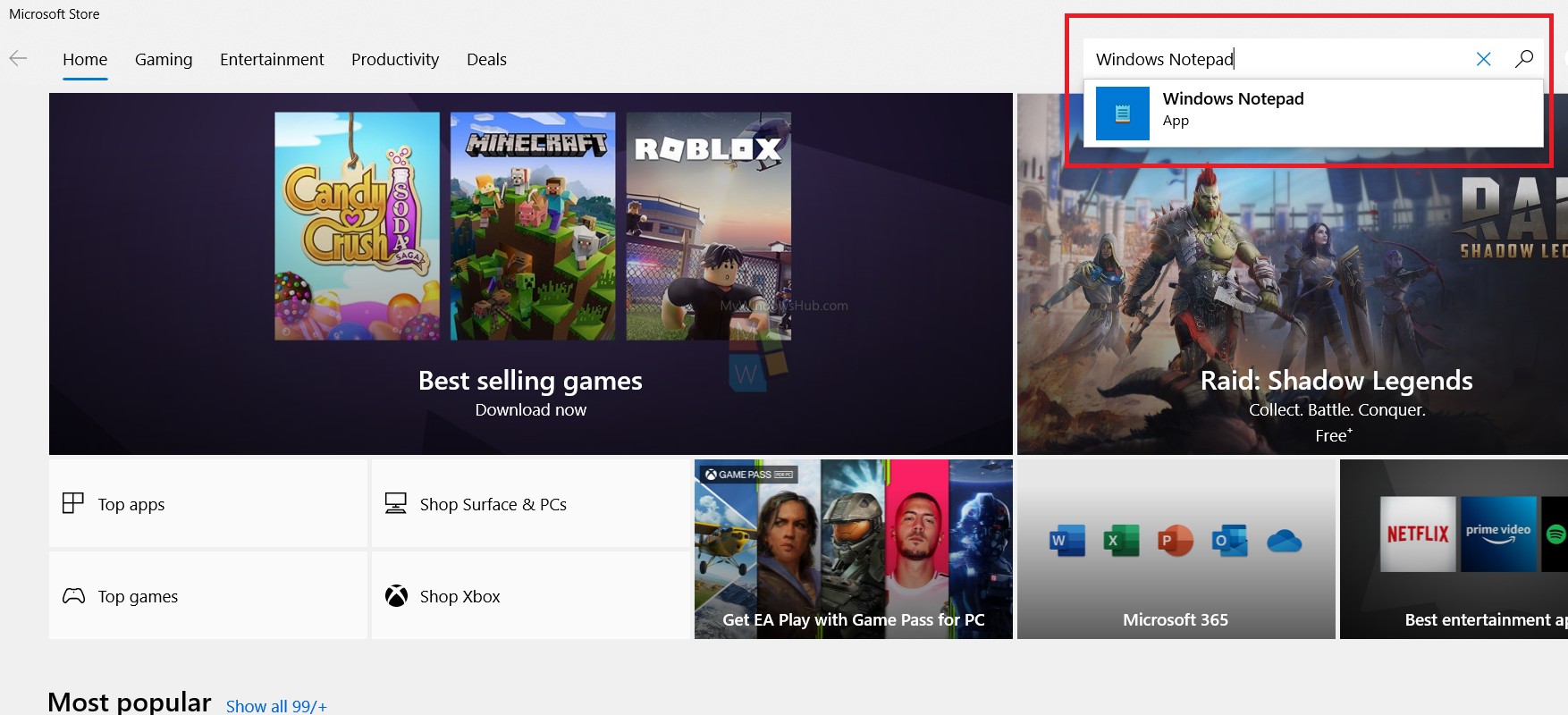Open the Raid: Shadow Legends banner title
The height and width of the screenshot is (715, 1568).
[x=1336, y=381]
